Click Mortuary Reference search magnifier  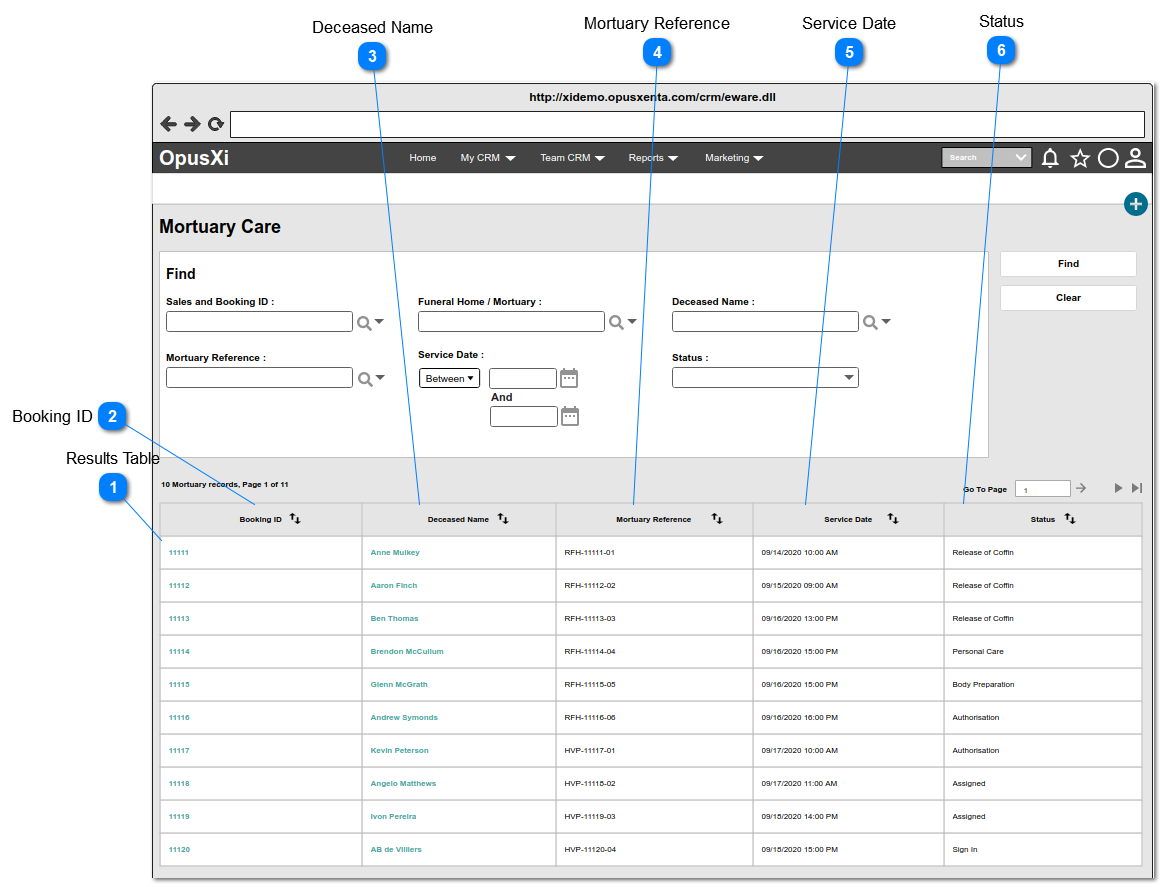(365, 379)
